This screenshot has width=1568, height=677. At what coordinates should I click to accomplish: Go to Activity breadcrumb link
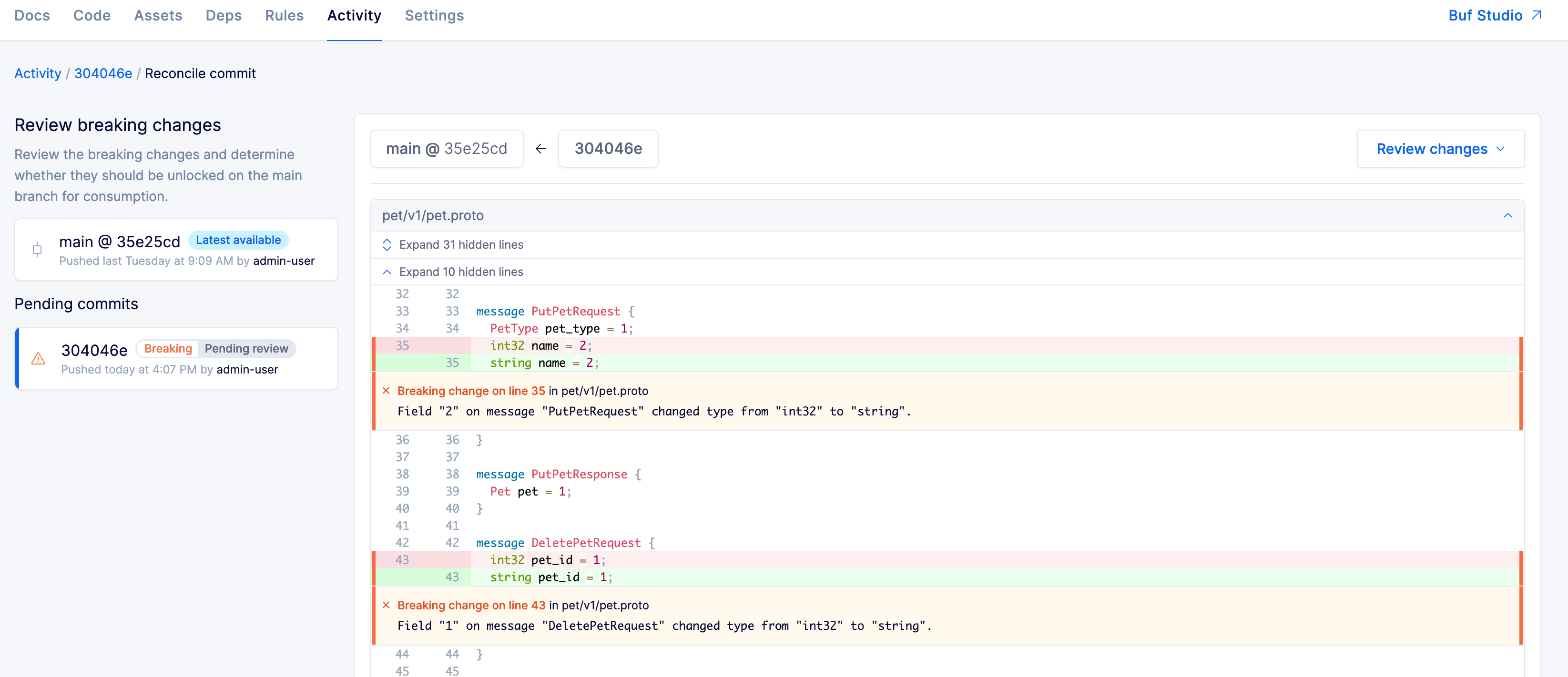click(x=38, y=73)
